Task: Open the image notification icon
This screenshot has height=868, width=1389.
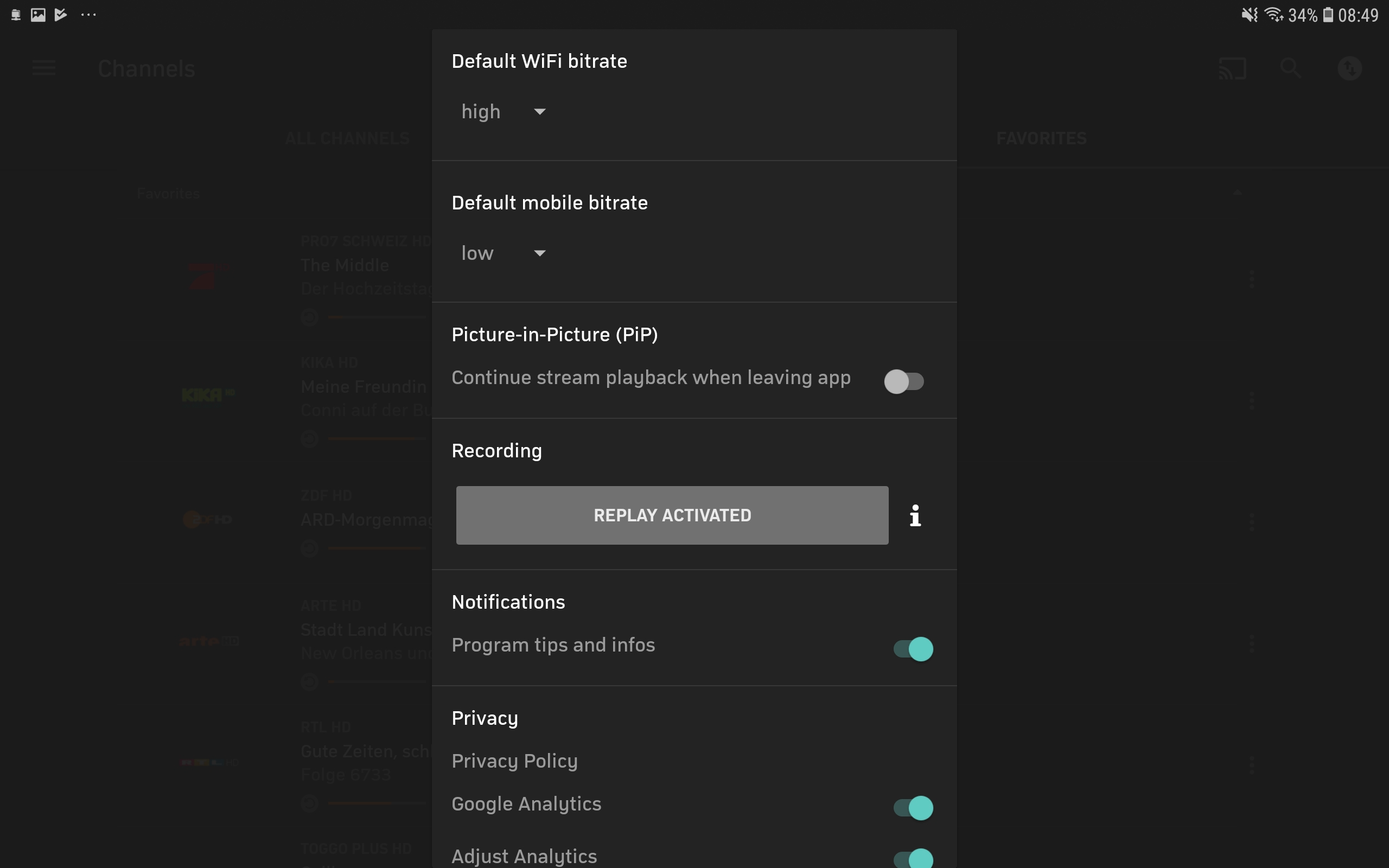Action: 38,15
